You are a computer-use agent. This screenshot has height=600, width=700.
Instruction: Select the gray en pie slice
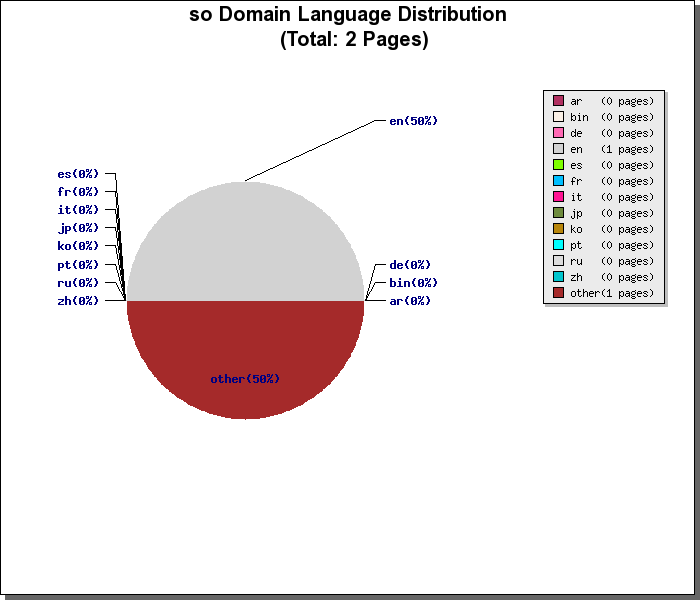pos(245,241)
